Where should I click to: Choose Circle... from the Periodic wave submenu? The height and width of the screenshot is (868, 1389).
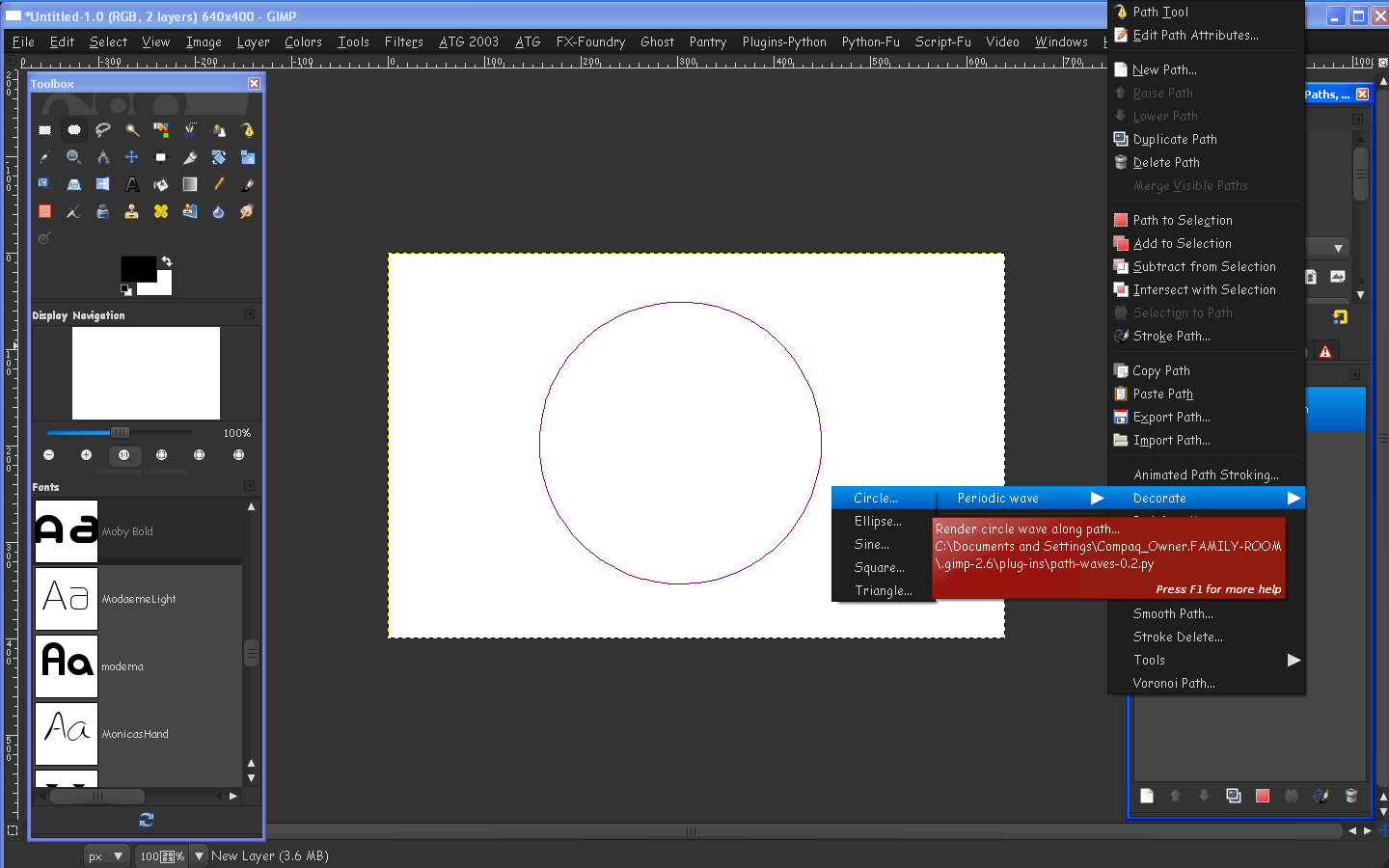876,498
